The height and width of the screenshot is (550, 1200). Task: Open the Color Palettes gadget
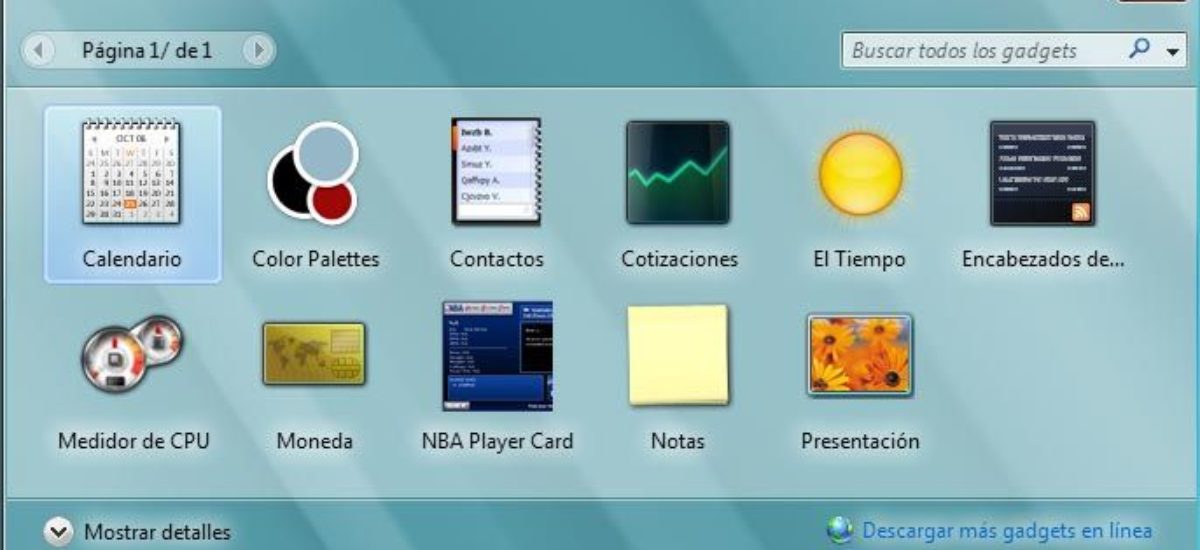[314, 174]
